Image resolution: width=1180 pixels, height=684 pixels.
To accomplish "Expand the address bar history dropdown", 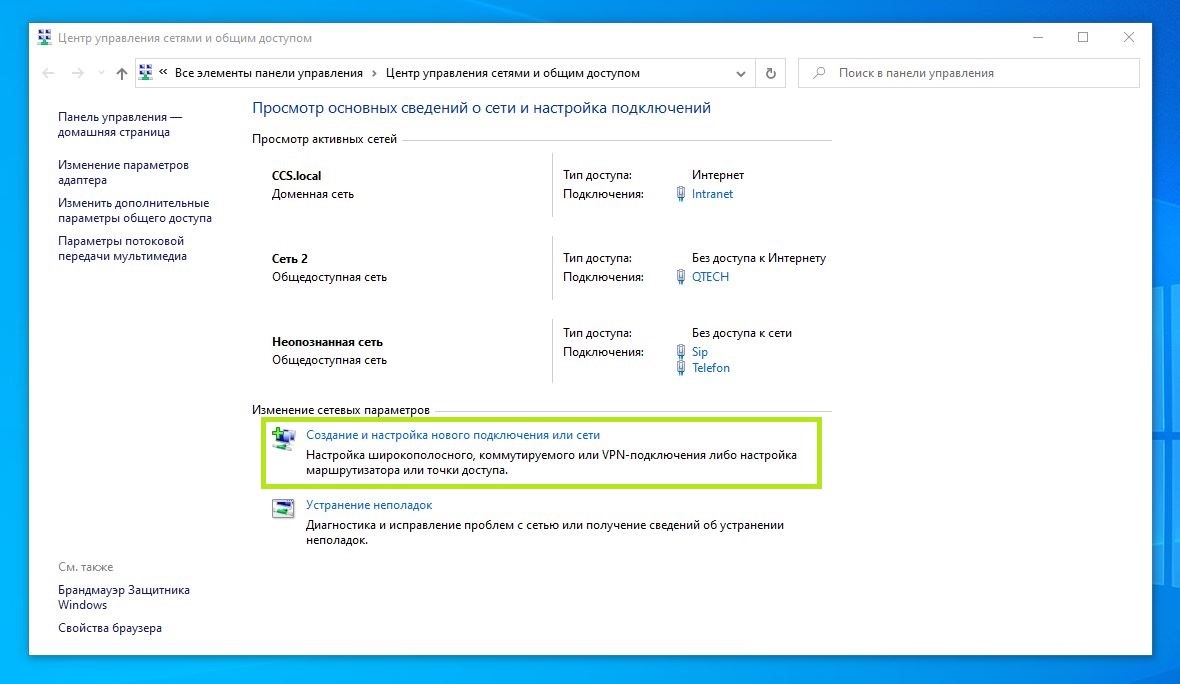I will pos(741,73).
